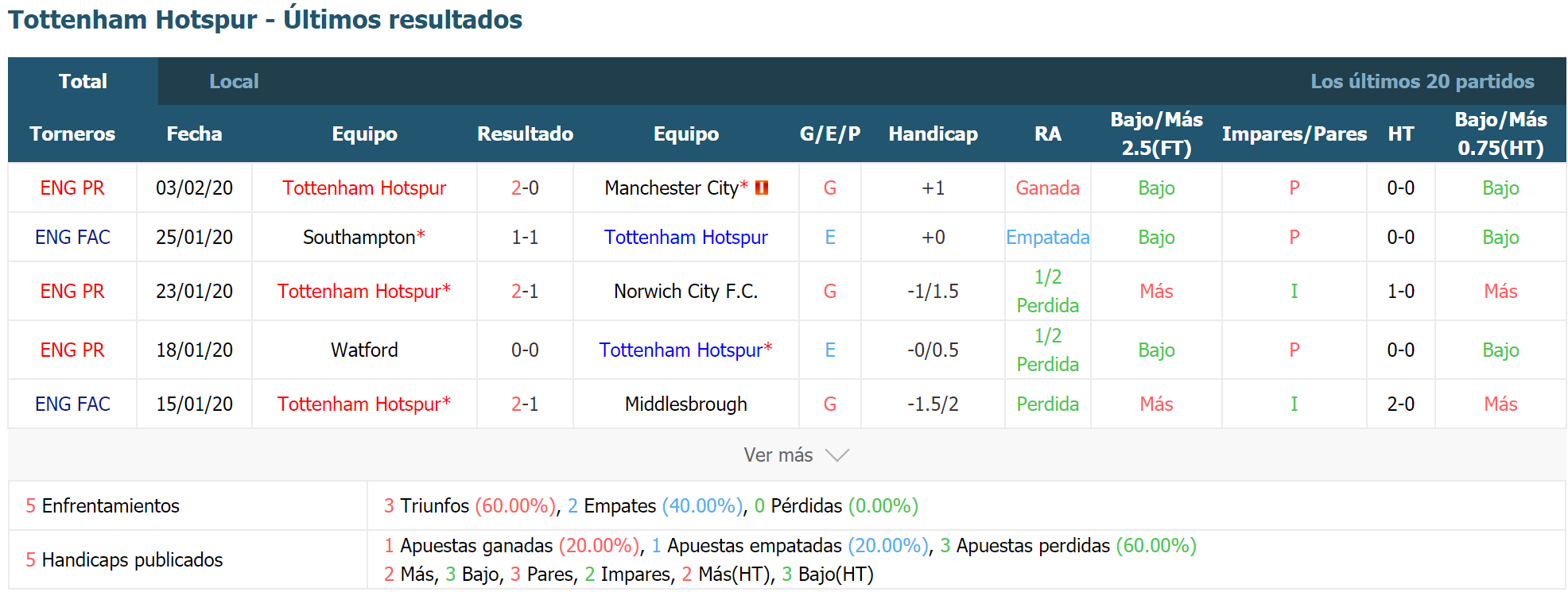Open Southampton team link
Viewport: 1568px width, 592px height.
[359, 237]
